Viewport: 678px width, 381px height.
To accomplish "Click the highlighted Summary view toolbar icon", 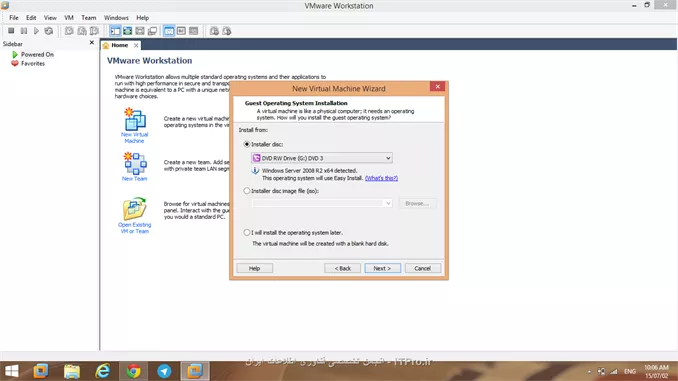I will coord(169,31).
